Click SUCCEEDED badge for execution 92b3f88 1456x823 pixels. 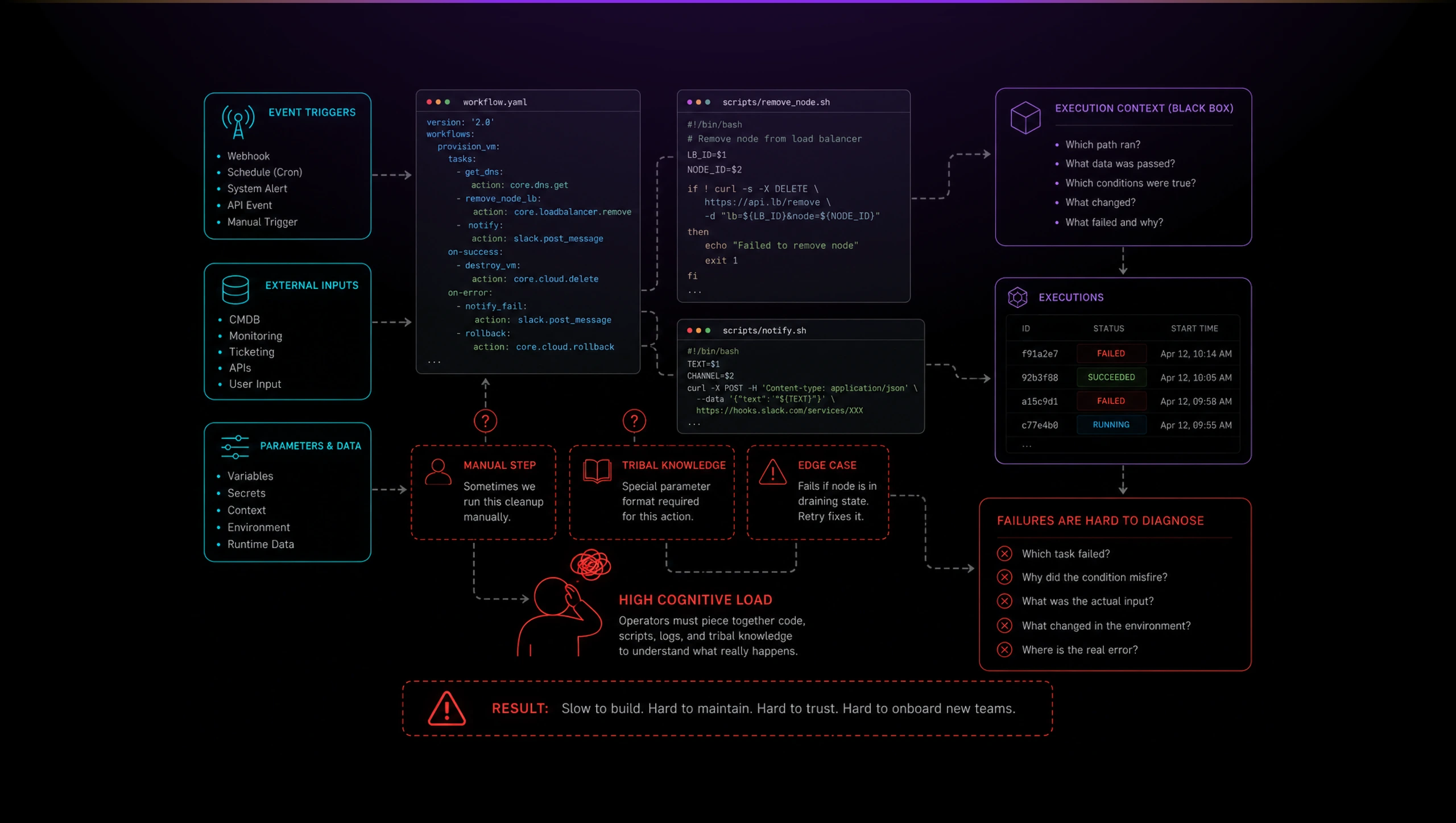click(x=1111, y=377)
